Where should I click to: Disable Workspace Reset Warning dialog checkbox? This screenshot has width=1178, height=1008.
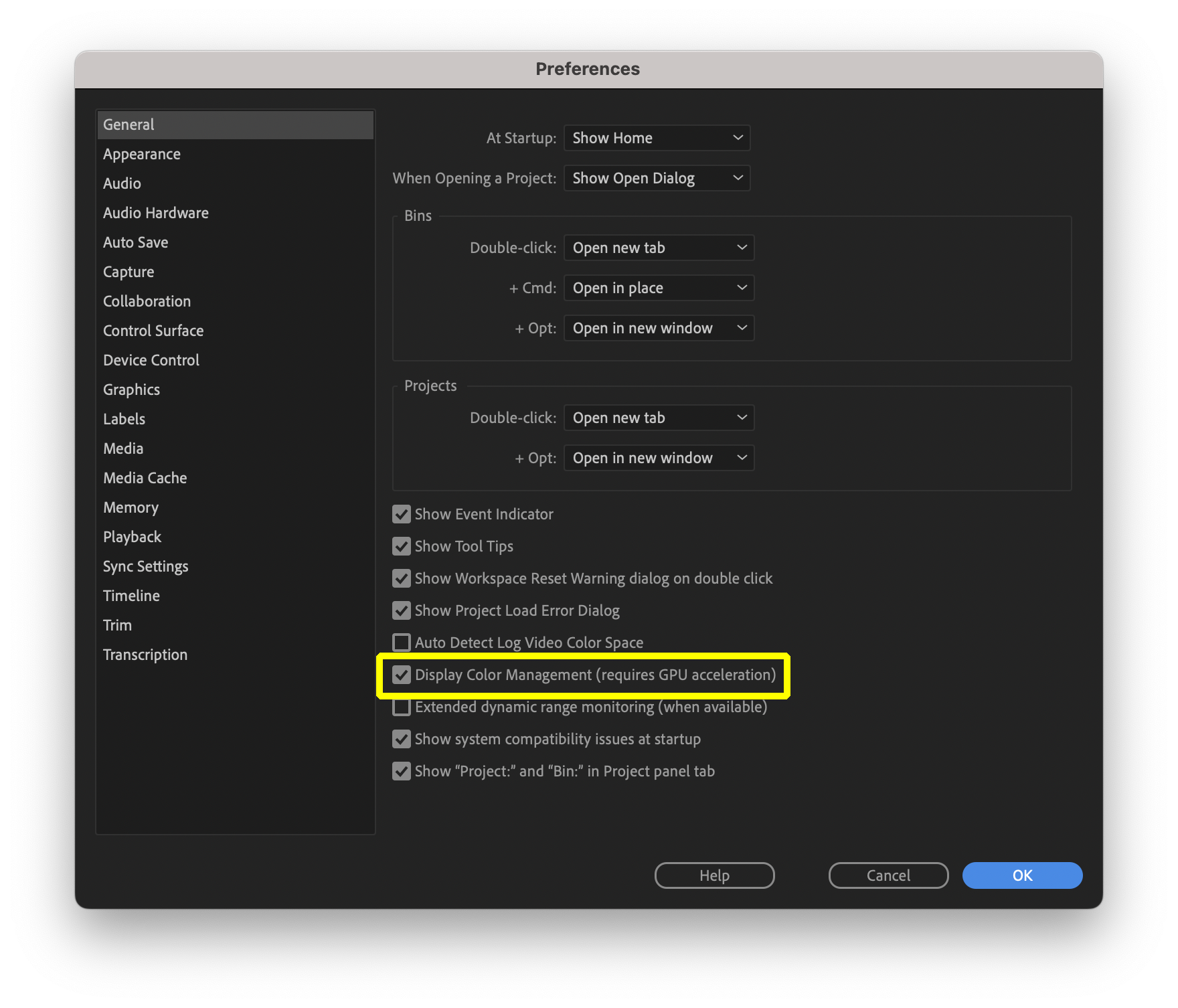pos(402,578)
